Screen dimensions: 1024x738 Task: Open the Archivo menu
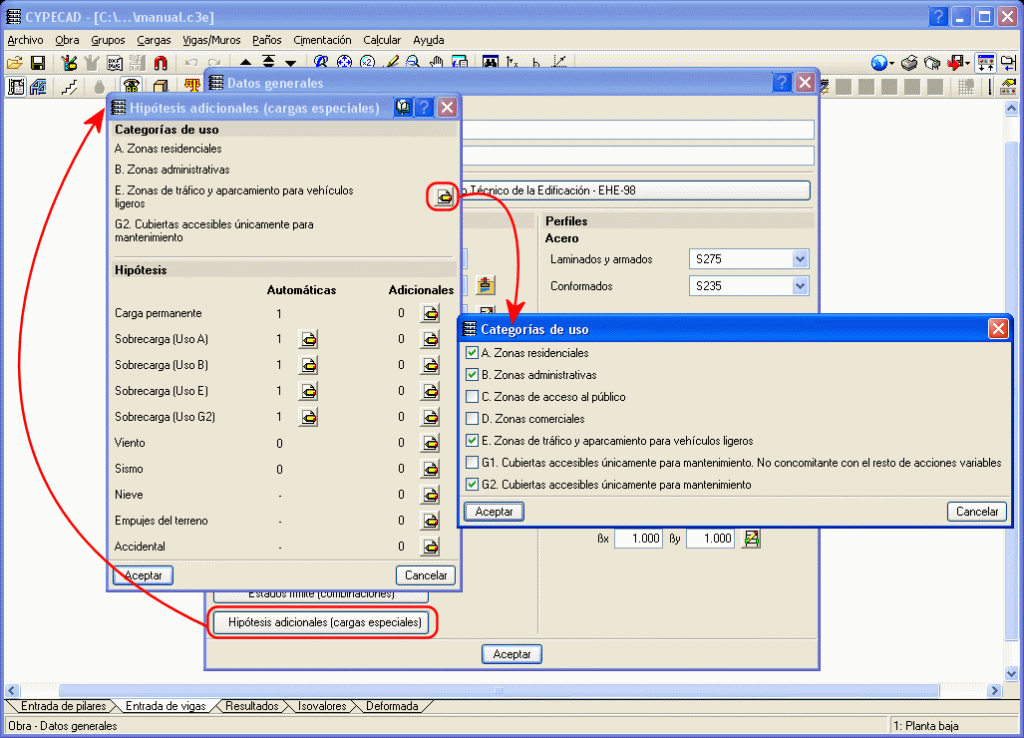click(x=25, y=40)
